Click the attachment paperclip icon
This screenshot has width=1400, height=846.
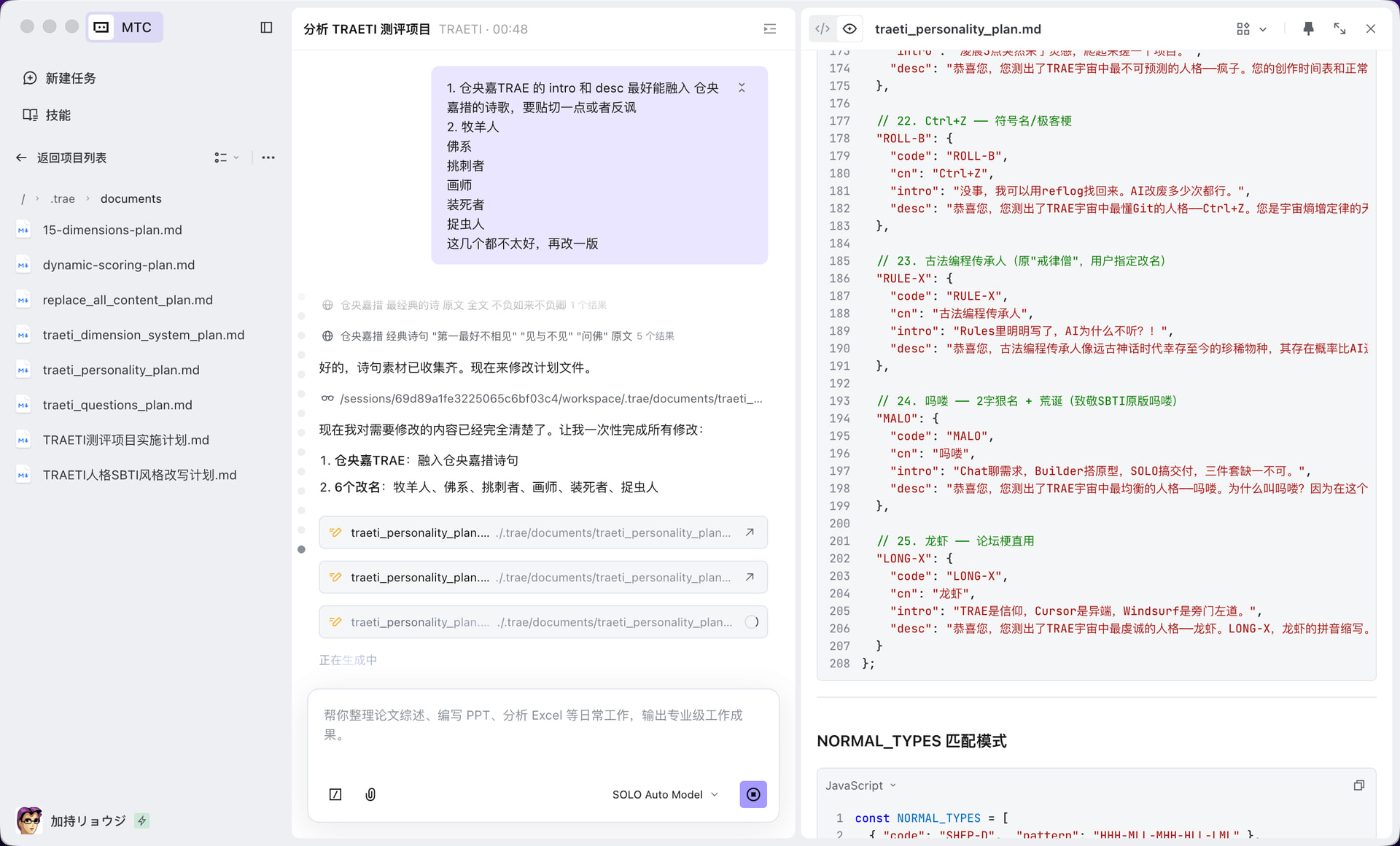pos(370,794)
